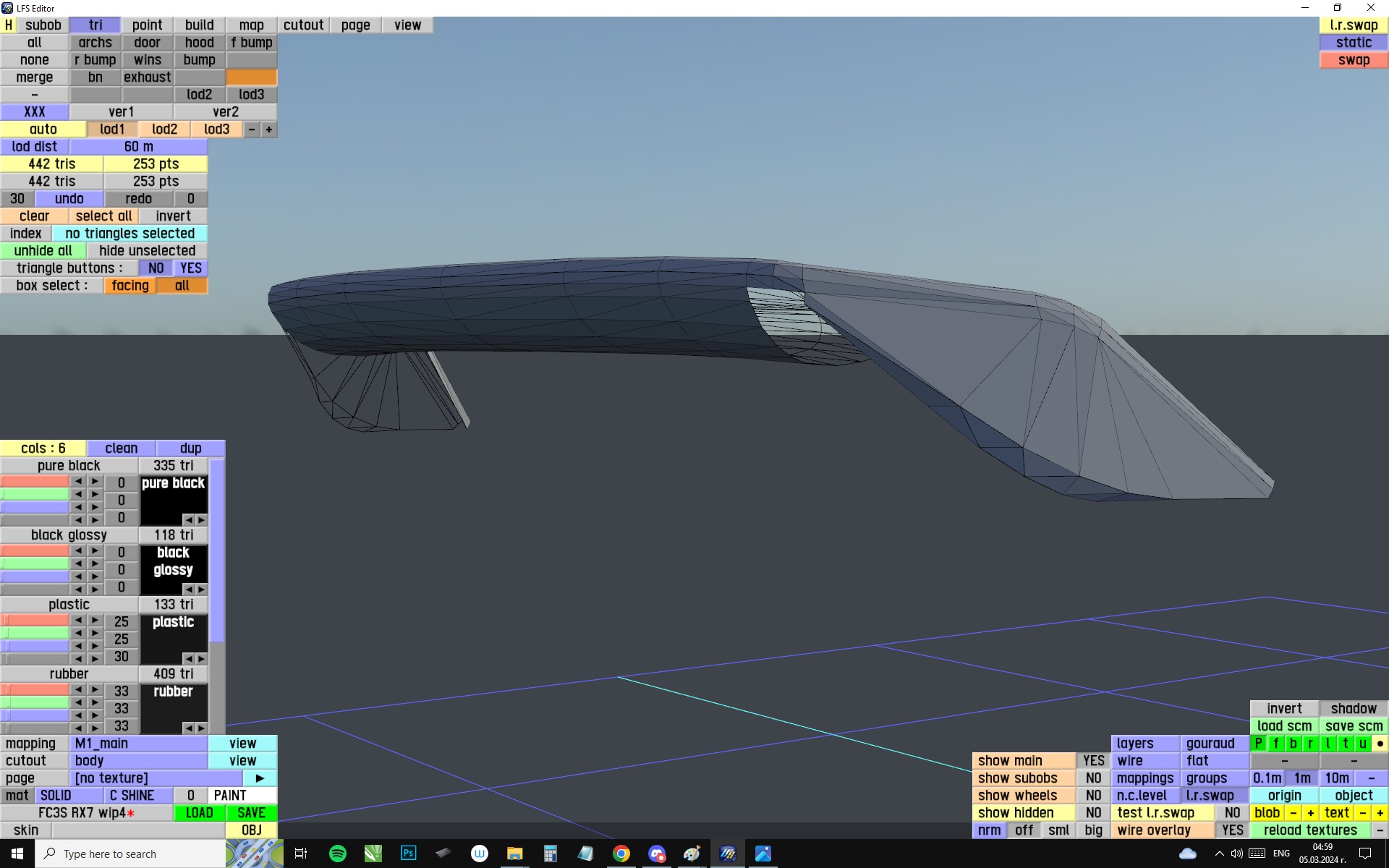Set triangle buttons to YES
This screenshot has width=1389, height=868.
pos(191,268)
